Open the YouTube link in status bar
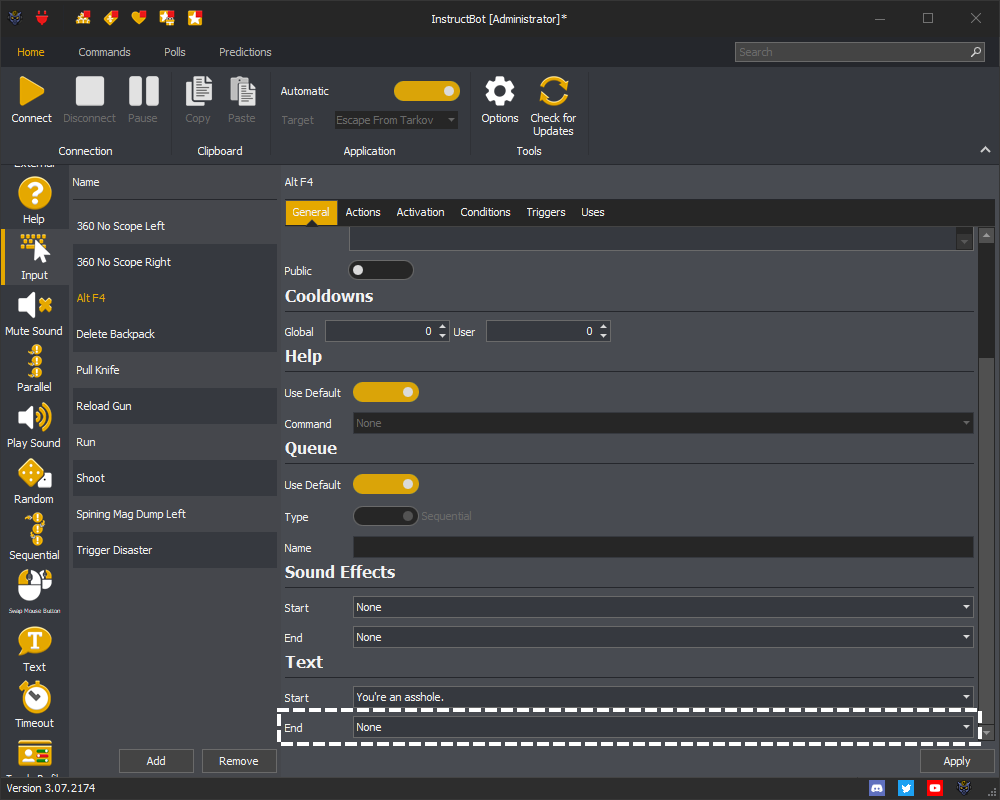This screenshot has width=1000, height=800. 935,788
